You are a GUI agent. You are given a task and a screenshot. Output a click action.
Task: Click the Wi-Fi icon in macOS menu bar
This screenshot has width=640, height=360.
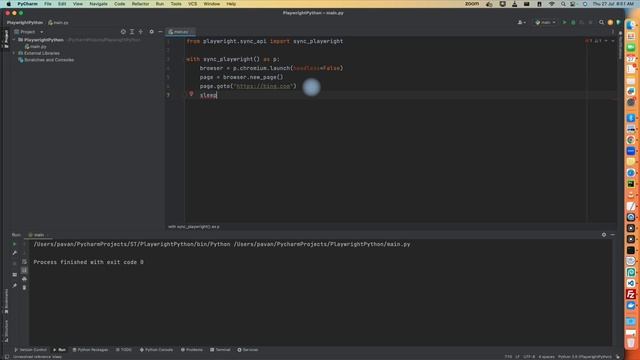pos(551,4)
